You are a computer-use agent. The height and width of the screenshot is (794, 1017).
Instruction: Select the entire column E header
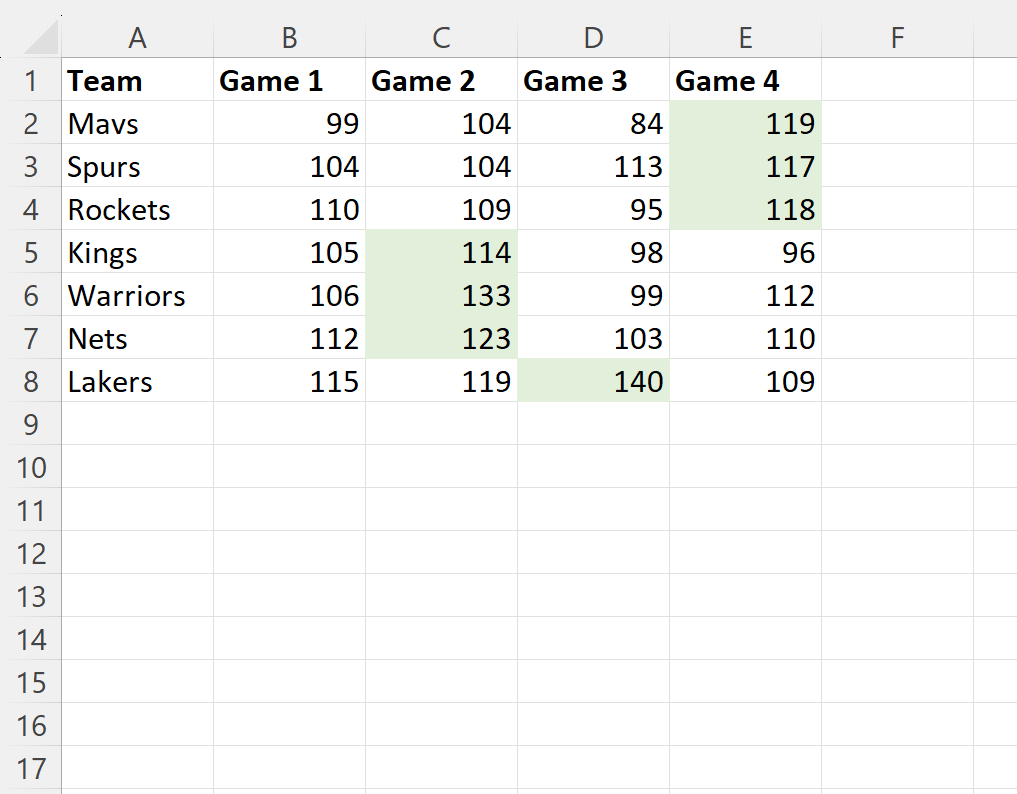745,37
